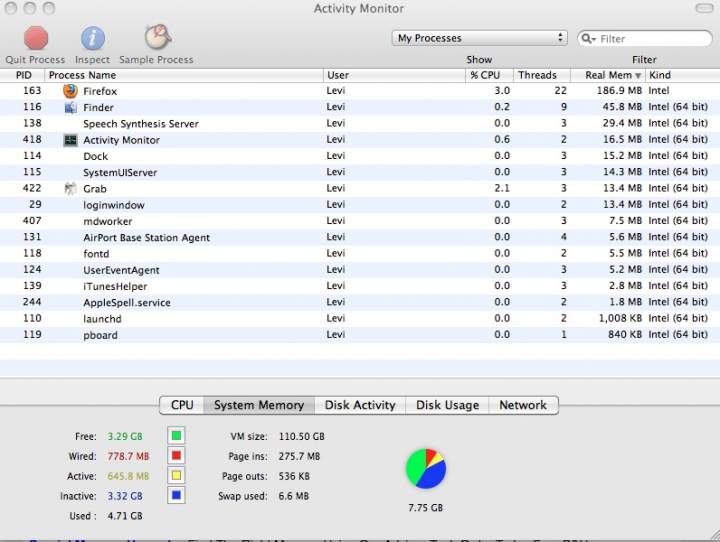This screenshot has height=542, width=720.
Task: Click the 3.29 GB Free value
Action: point(125,436)
